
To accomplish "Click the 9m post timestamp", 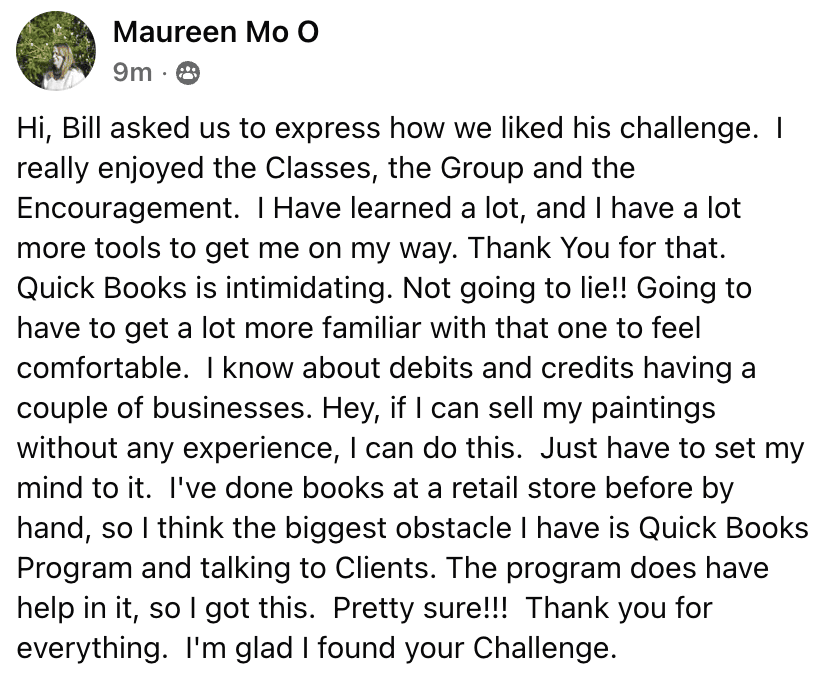I will tap(132, 72).
